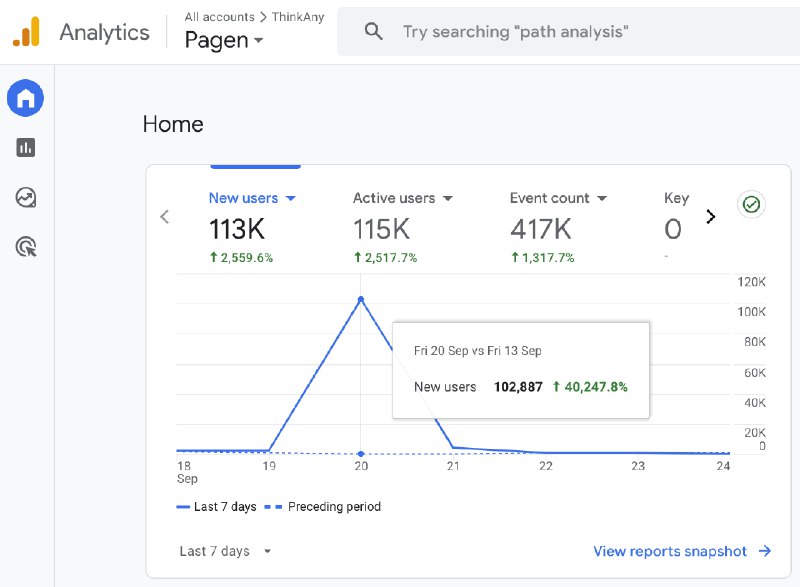Click the search magnifier icon

(373, 32)
